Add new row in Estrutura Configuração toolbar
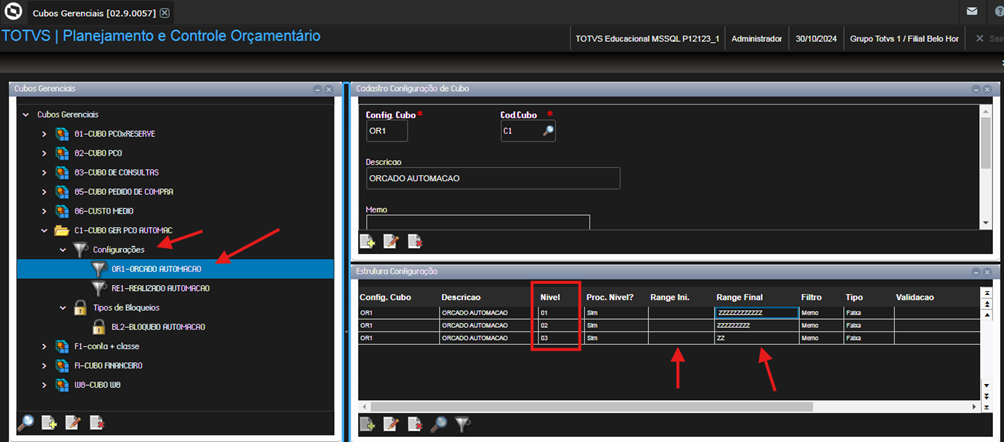The height and width of the screenshot is (442, 1004). [367, 423]
